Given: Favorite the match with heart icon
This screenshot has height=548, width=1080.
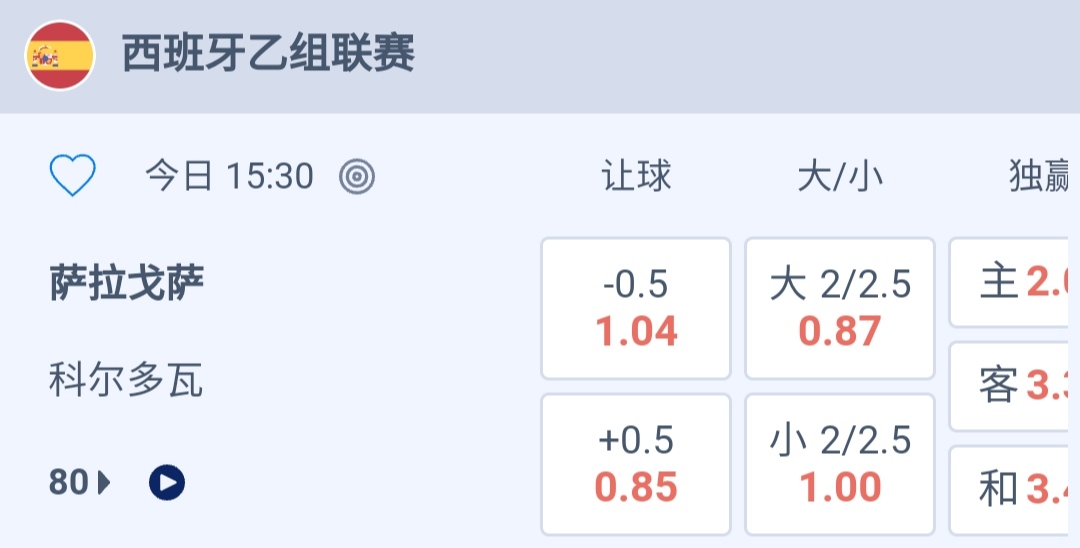Looking at the screenshot, I should (72, 177).
